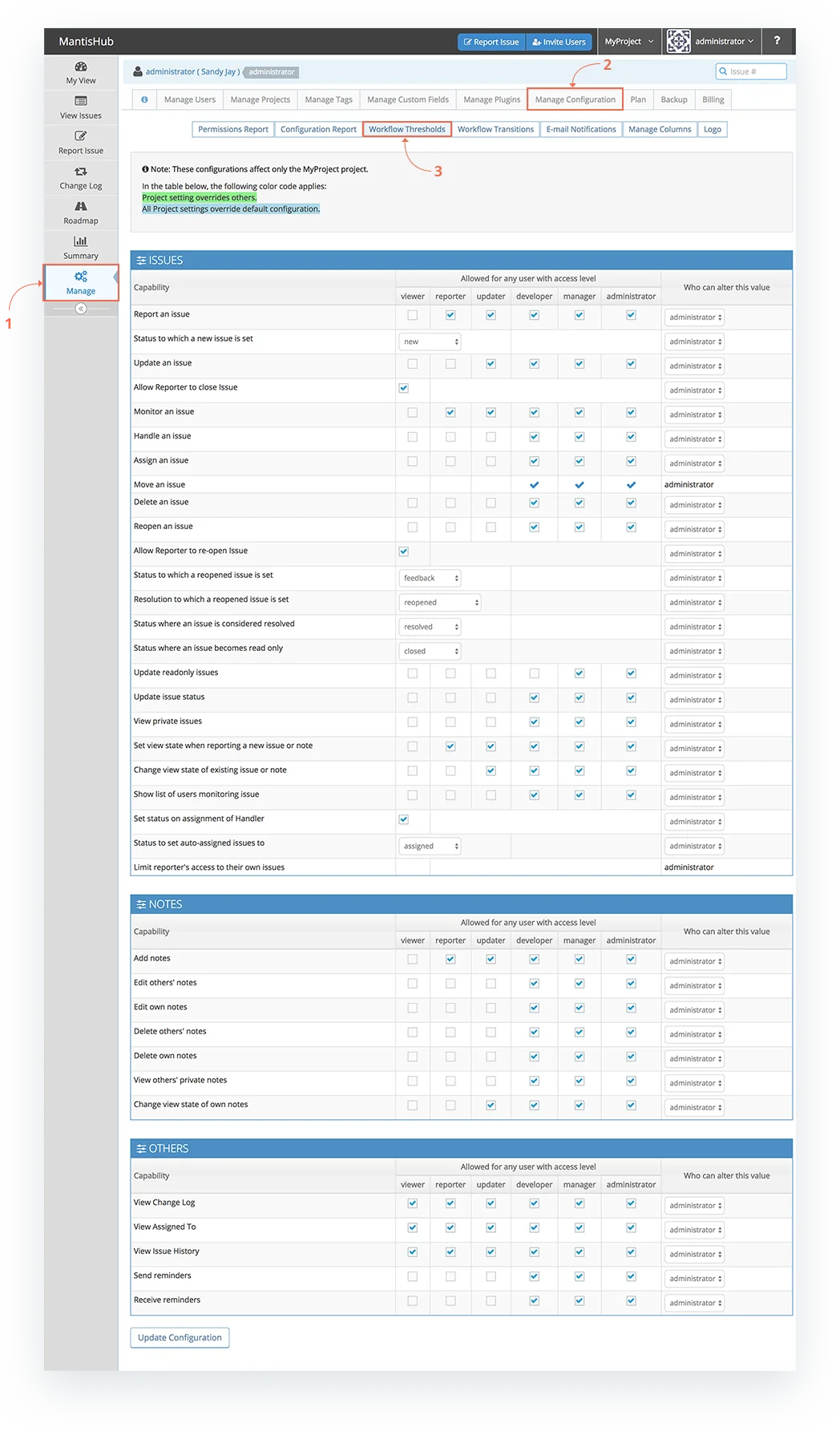Toggle Allow Reporter to re-open Issue checkbox
Viewport: 840px width, 1431px height.
pos(403,552)
